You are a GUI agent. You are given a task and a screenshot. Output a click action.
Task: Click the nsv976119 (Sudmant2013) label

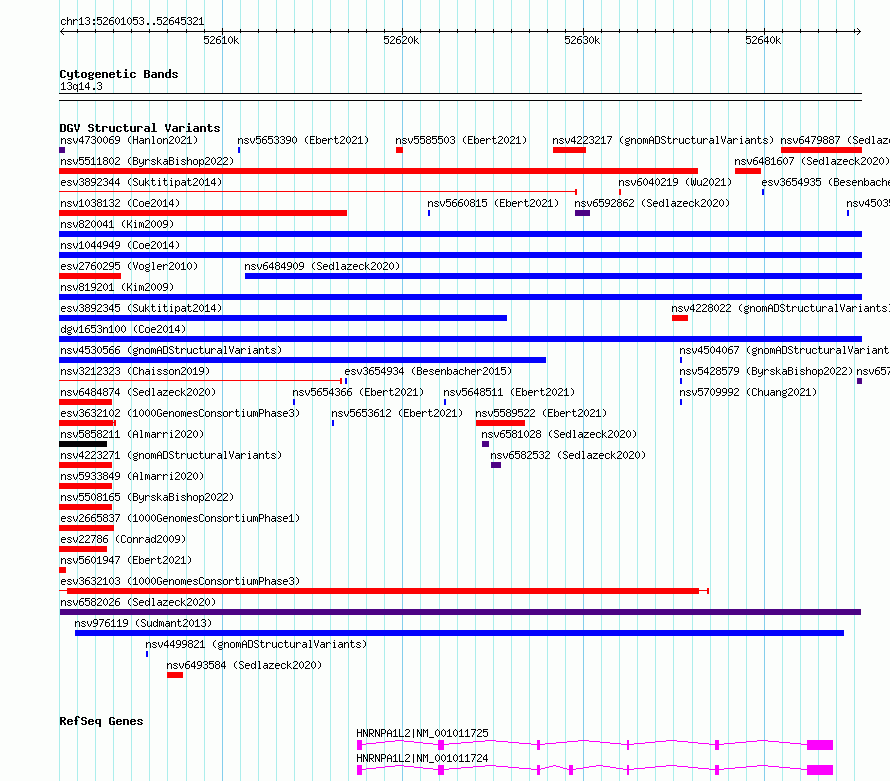[143, 623]
